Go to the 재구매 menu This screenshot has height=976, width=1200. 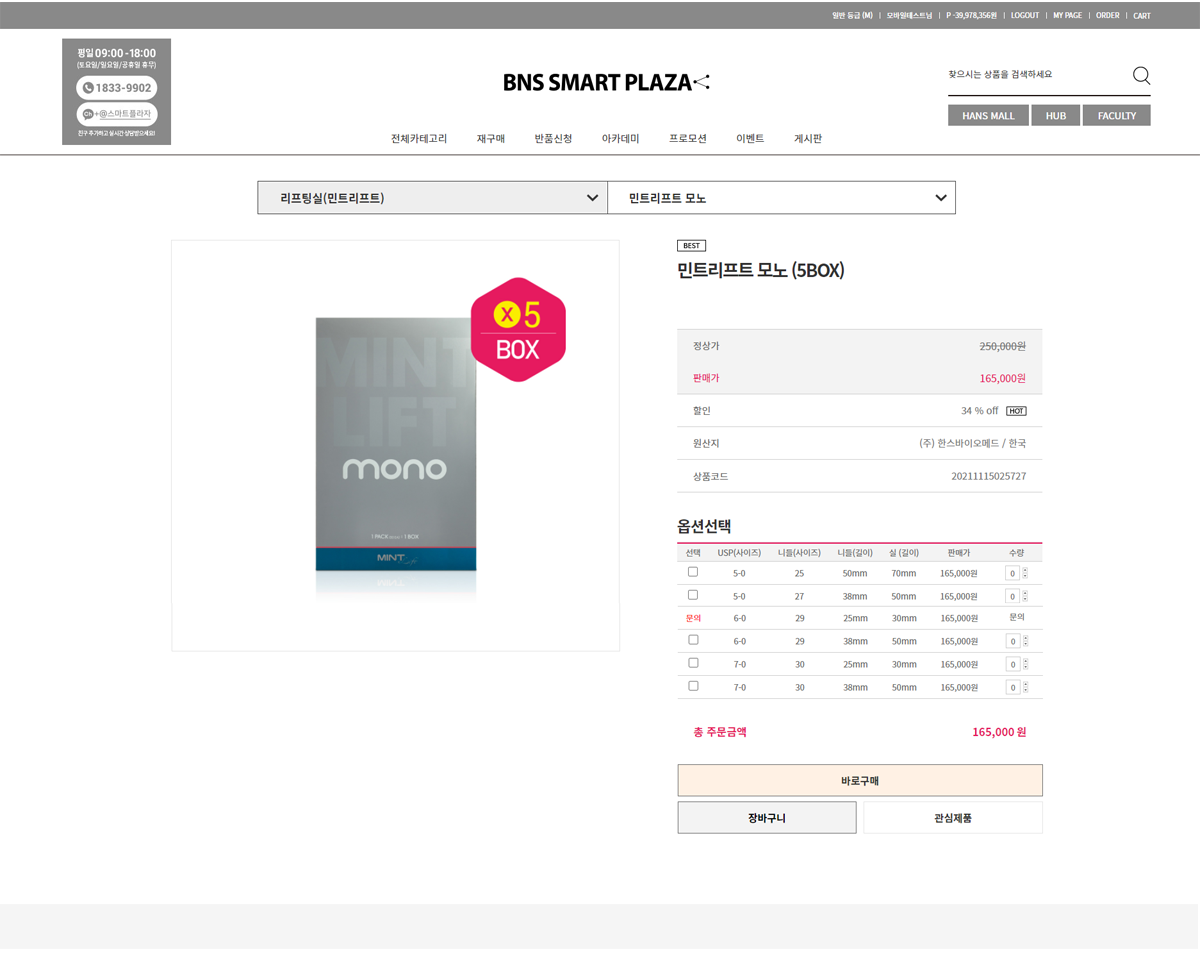pos(491,139)
